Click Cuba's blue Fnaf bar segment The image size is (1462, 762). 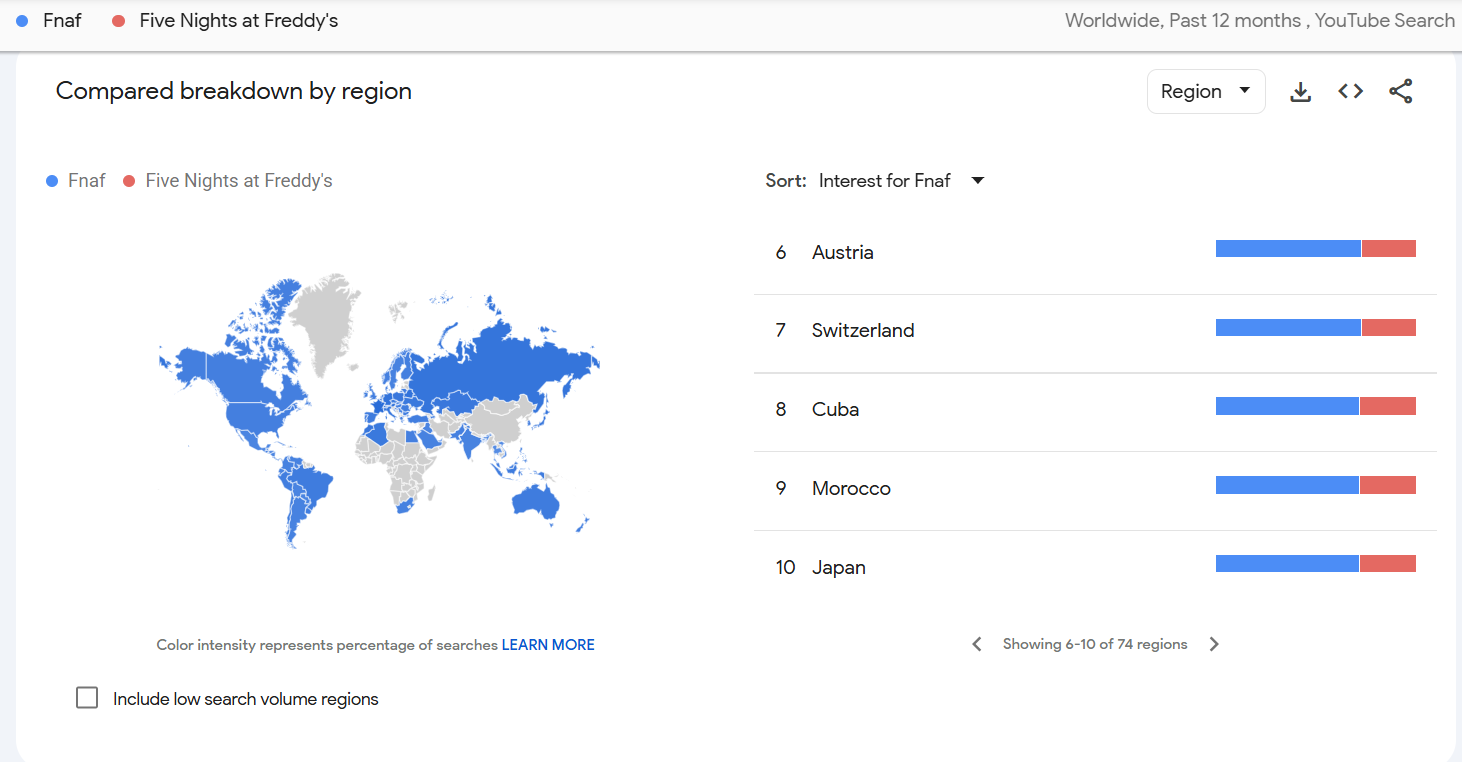tap(1287, 406)
